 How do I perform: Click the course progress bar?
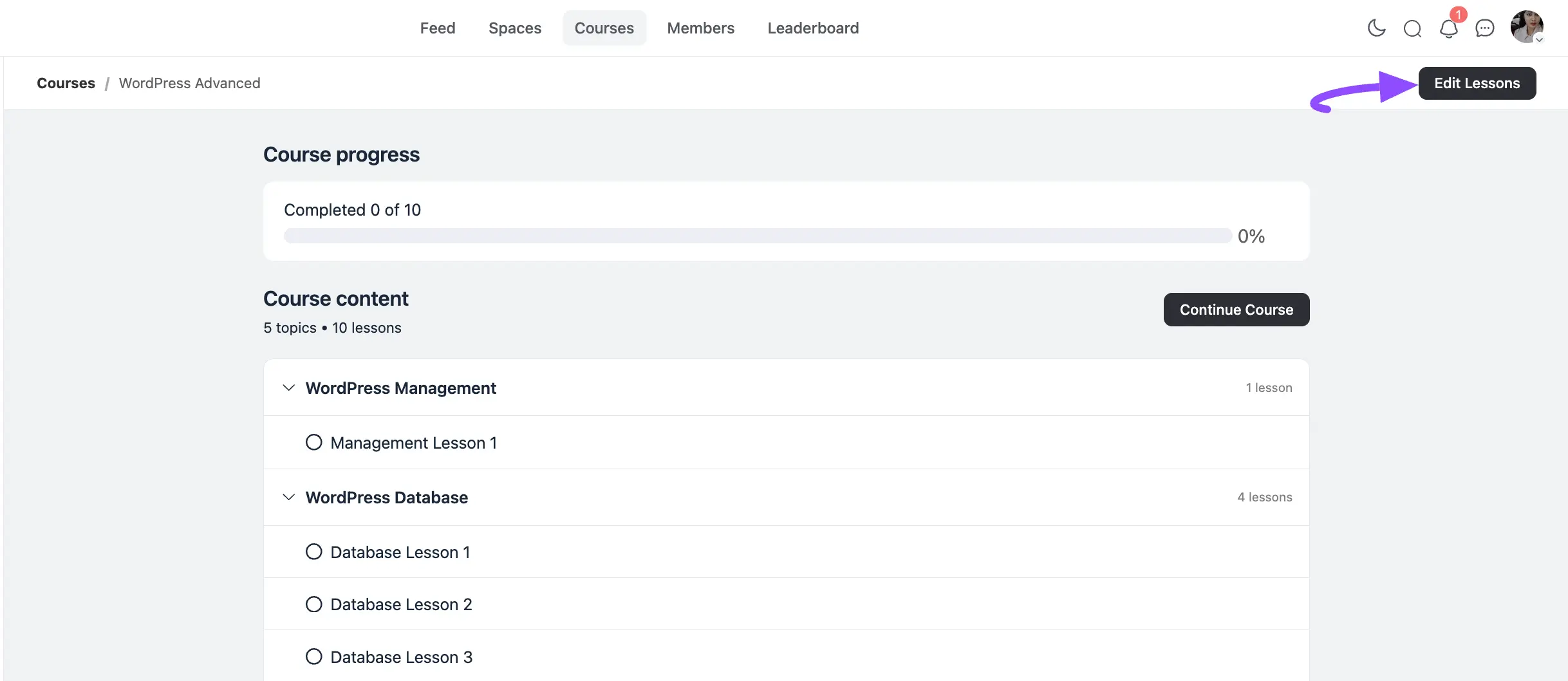pyautogui.click(x=758, y=236)
